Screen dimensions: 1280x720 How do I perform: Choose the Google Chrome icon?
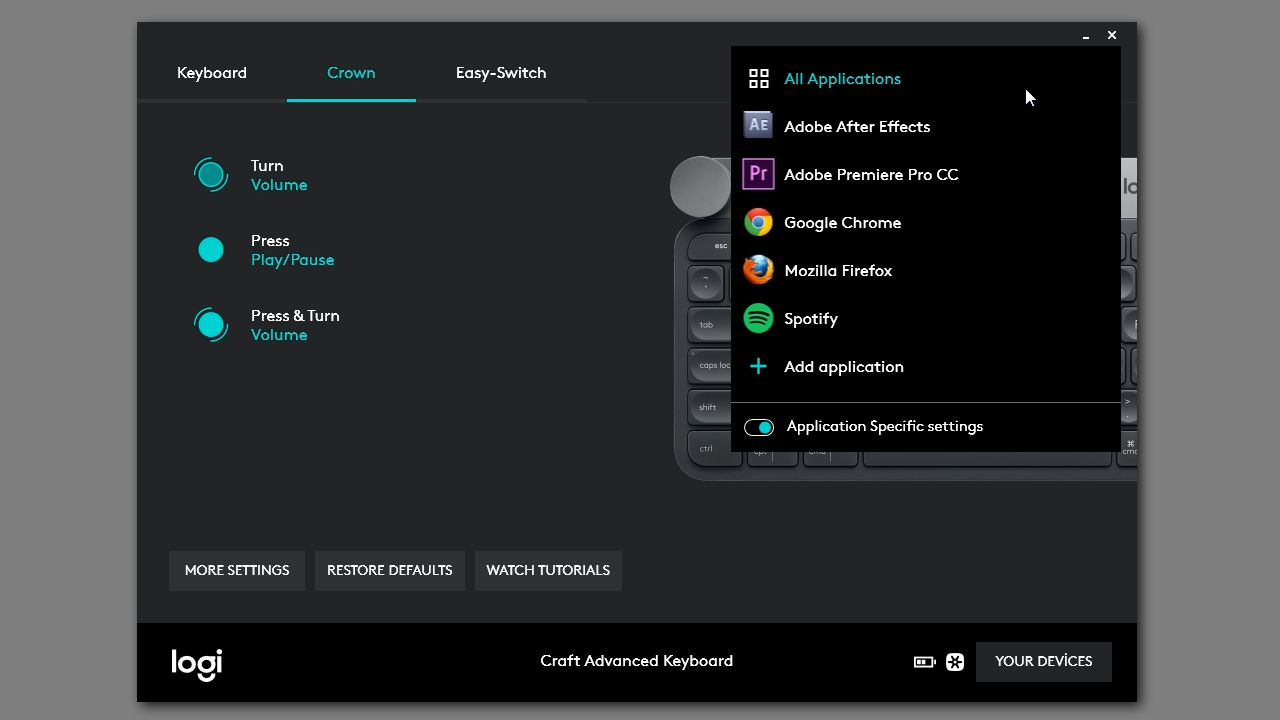758,222
